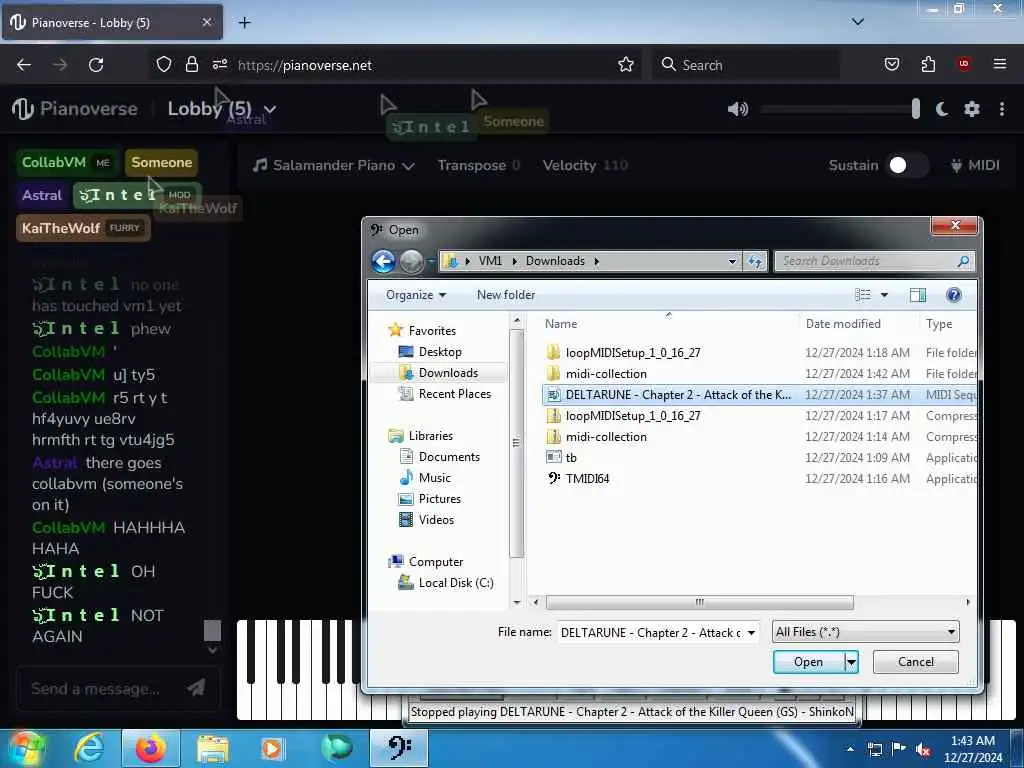
Task: Click the Pianoverse logo icon
Action: (22, 109)
